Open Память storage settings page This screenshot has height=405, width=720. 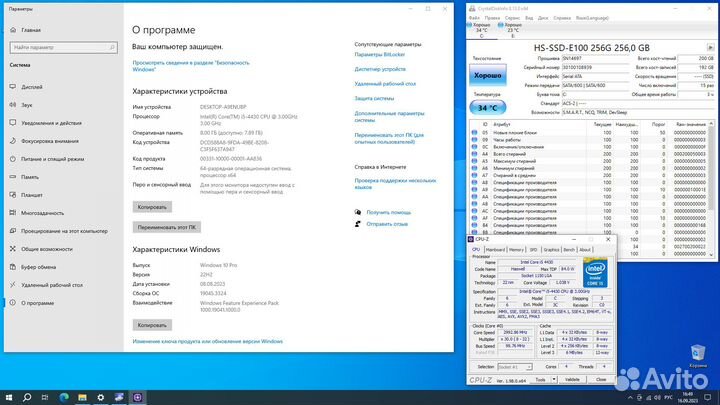point(30,177)
